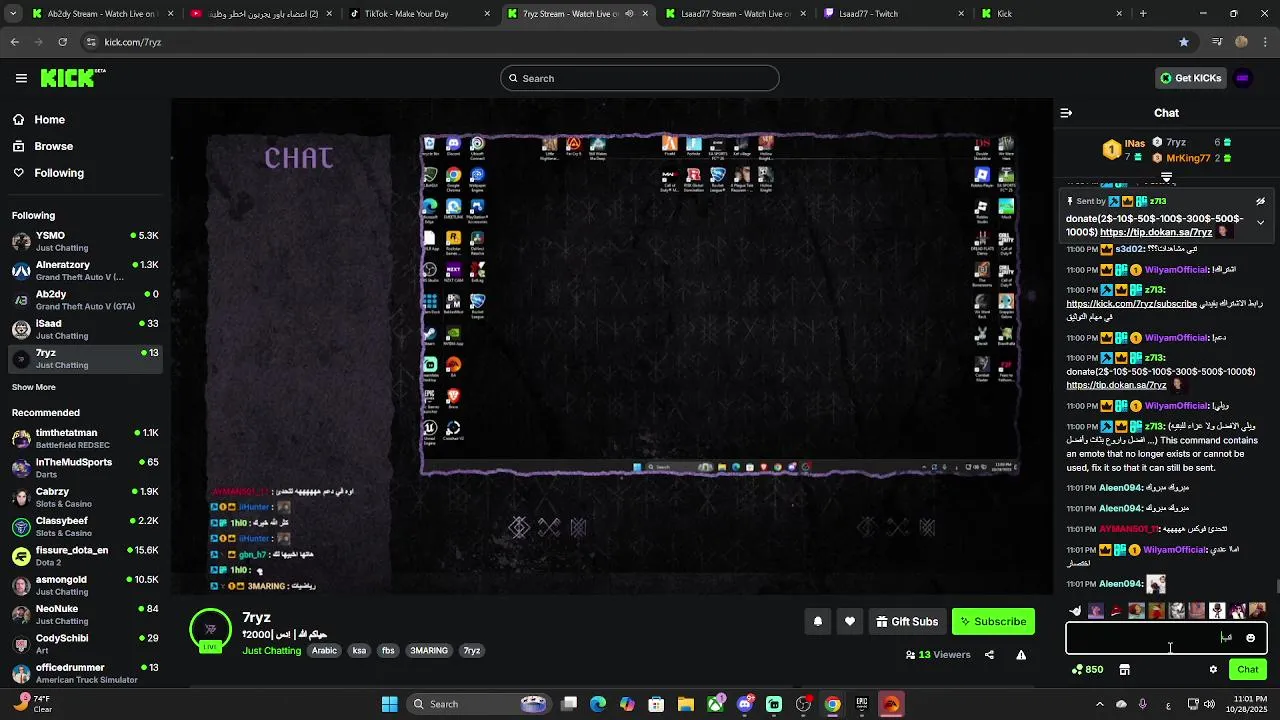Open Microsoft Edge taskbar icon
Viewport: 1280px width, 720px height.
click(598, 704)
